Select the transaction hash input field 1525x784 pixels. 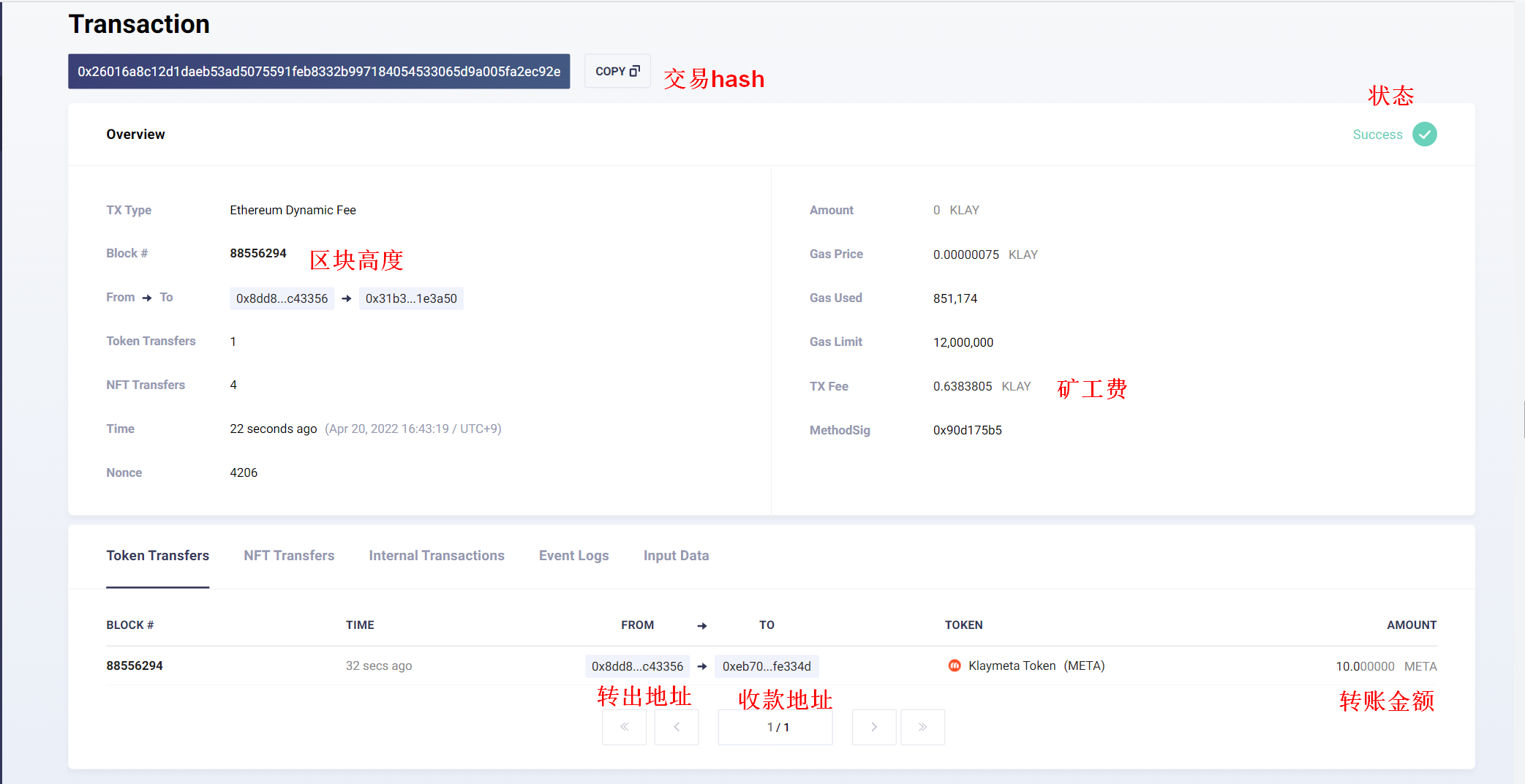coord(319,71)
